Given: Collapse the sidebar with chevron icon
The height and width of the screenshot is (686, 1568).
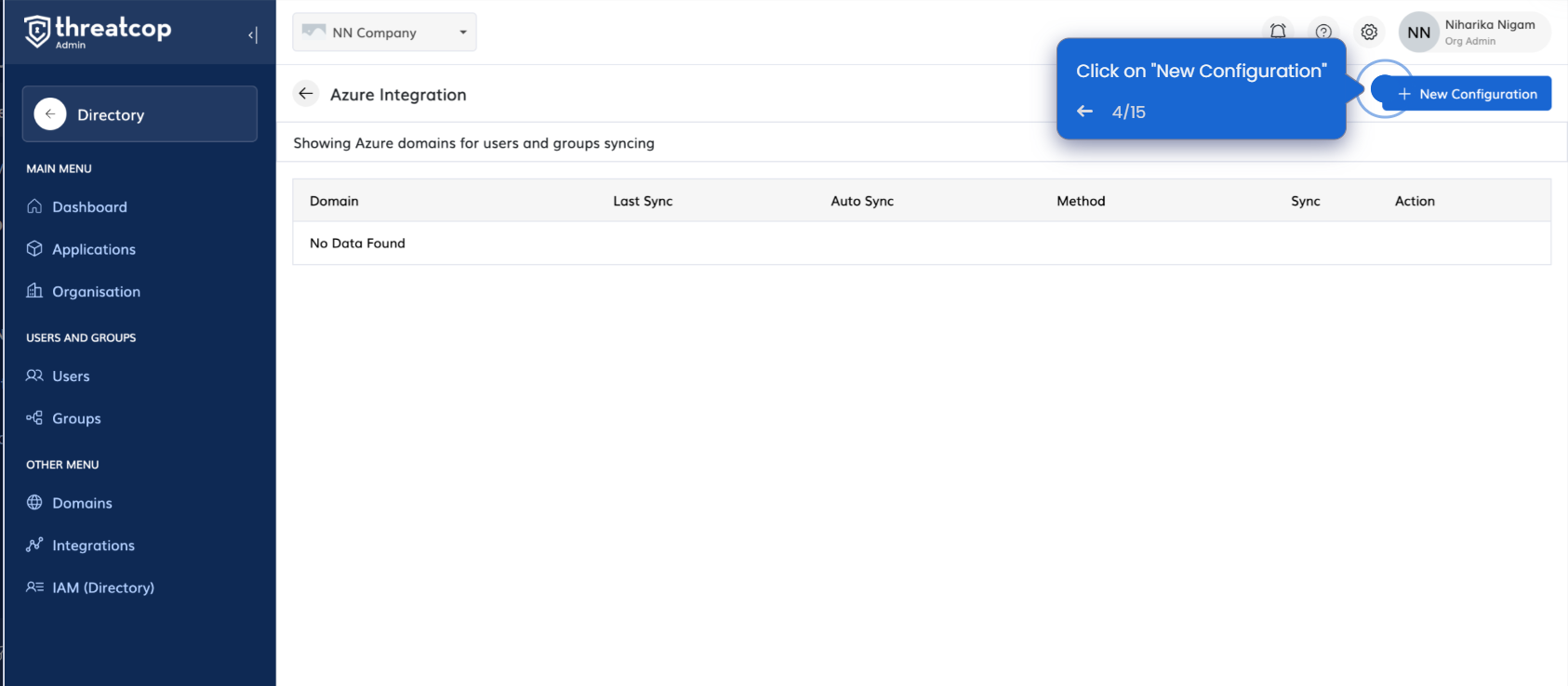Looking at the screenshot, I should pyautogui.click(x=252, y=35).
